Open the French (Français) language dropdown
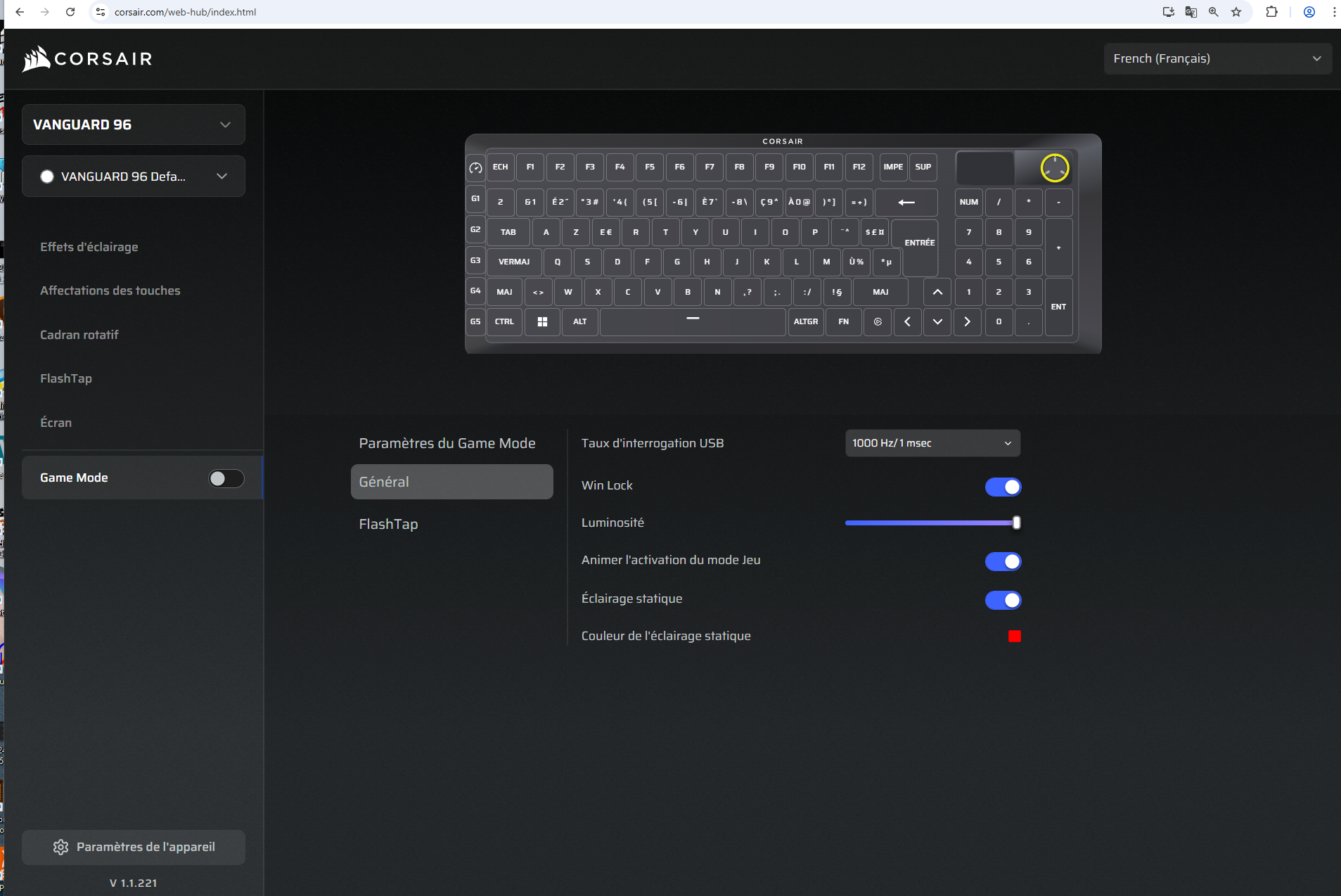This screenshot has width=1341, height=896. pos(1217,58)
